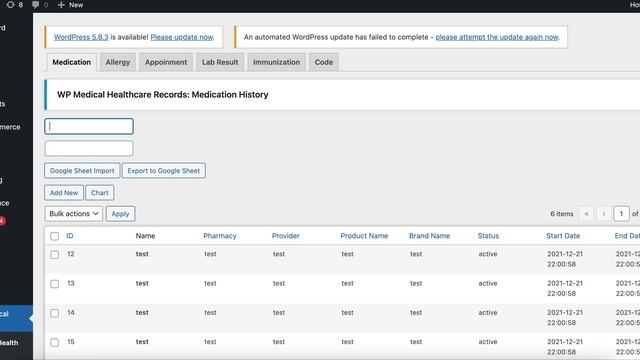
Task: Click the 'active' status of record 12
Action: pyautogui.click(x=488, y=254)
